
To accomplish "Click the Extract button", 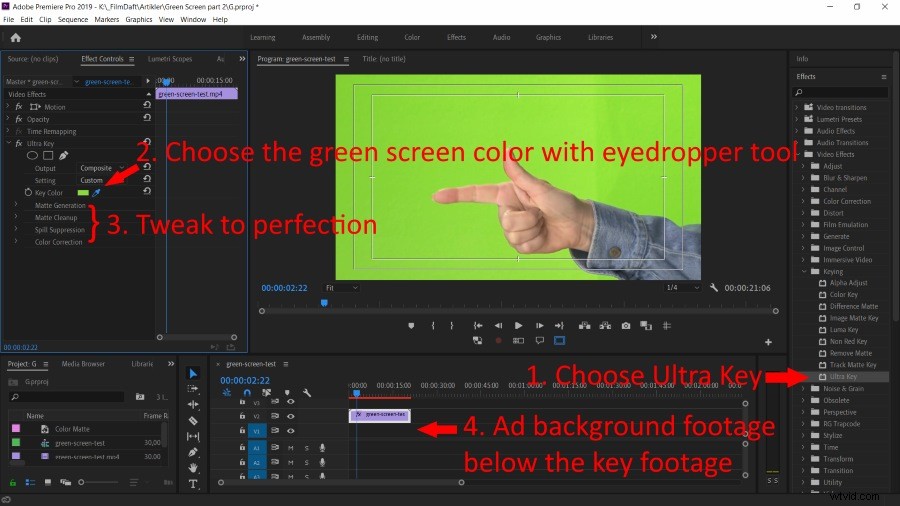I will 605,325.
